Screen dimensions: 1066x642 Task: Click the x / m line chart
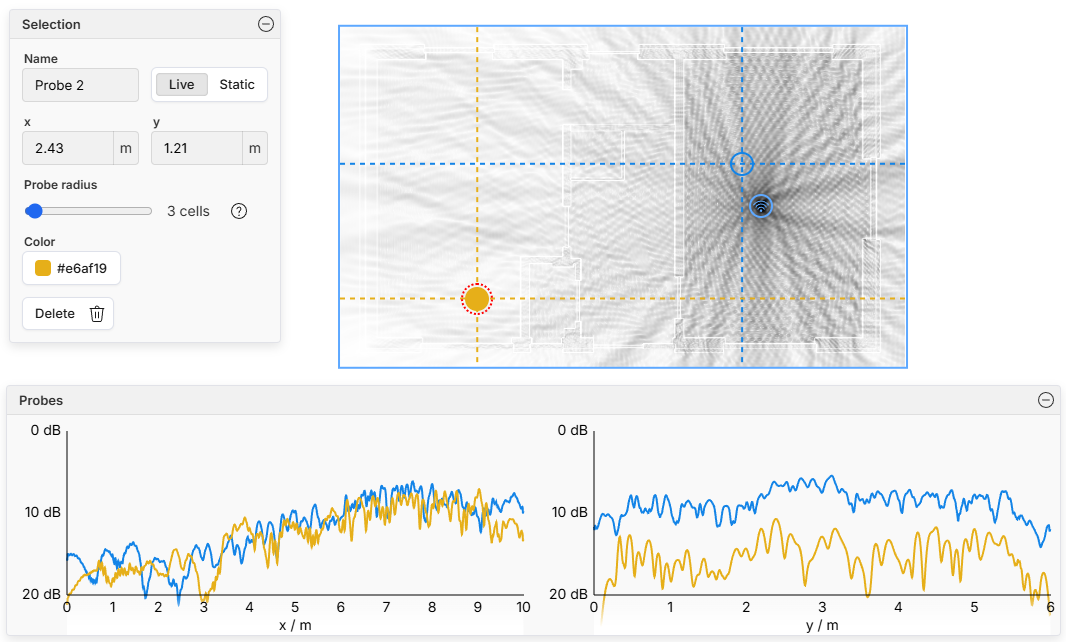pyautogui.click(x=295, y=520)
